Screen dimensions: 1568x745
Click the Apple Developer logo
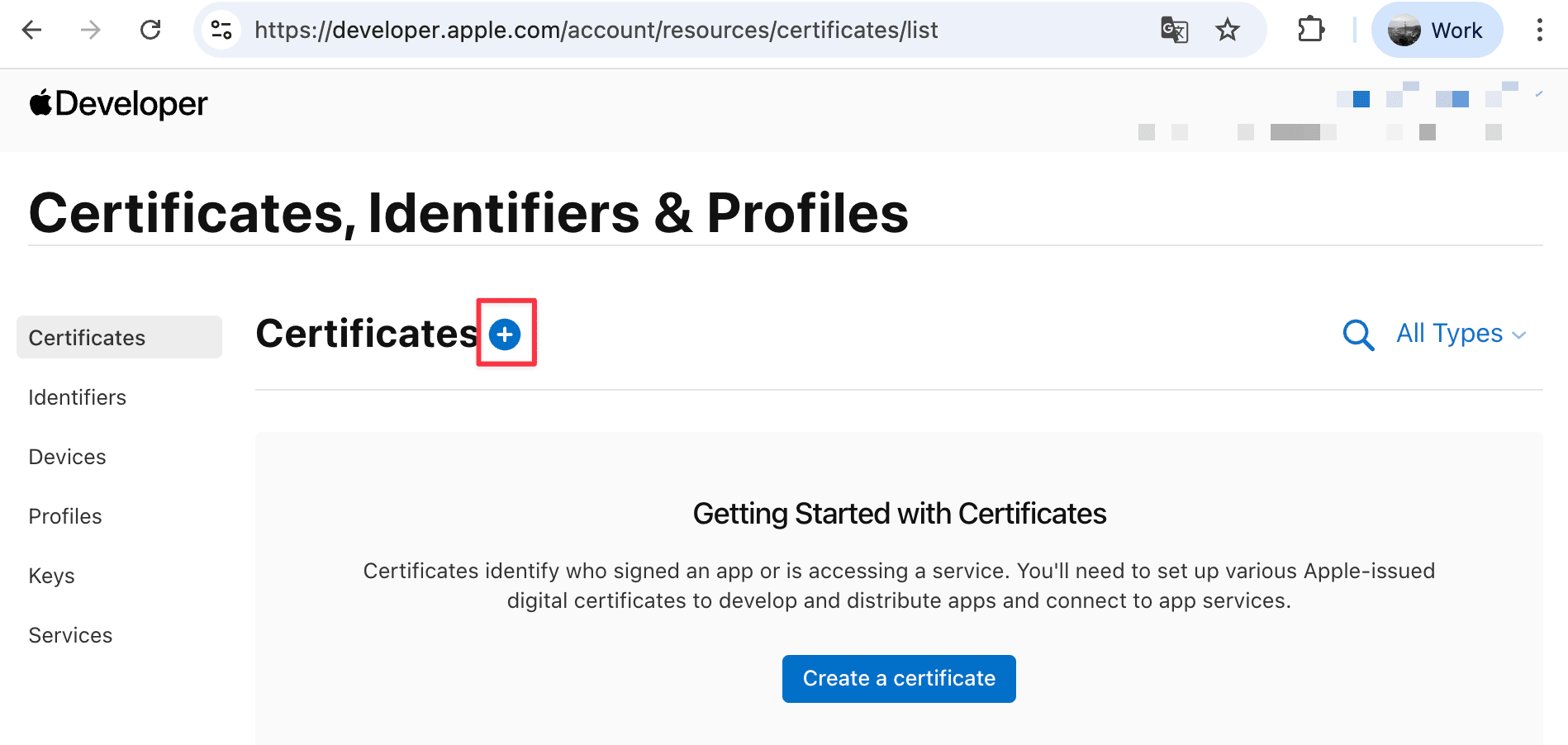pos(118,104)
